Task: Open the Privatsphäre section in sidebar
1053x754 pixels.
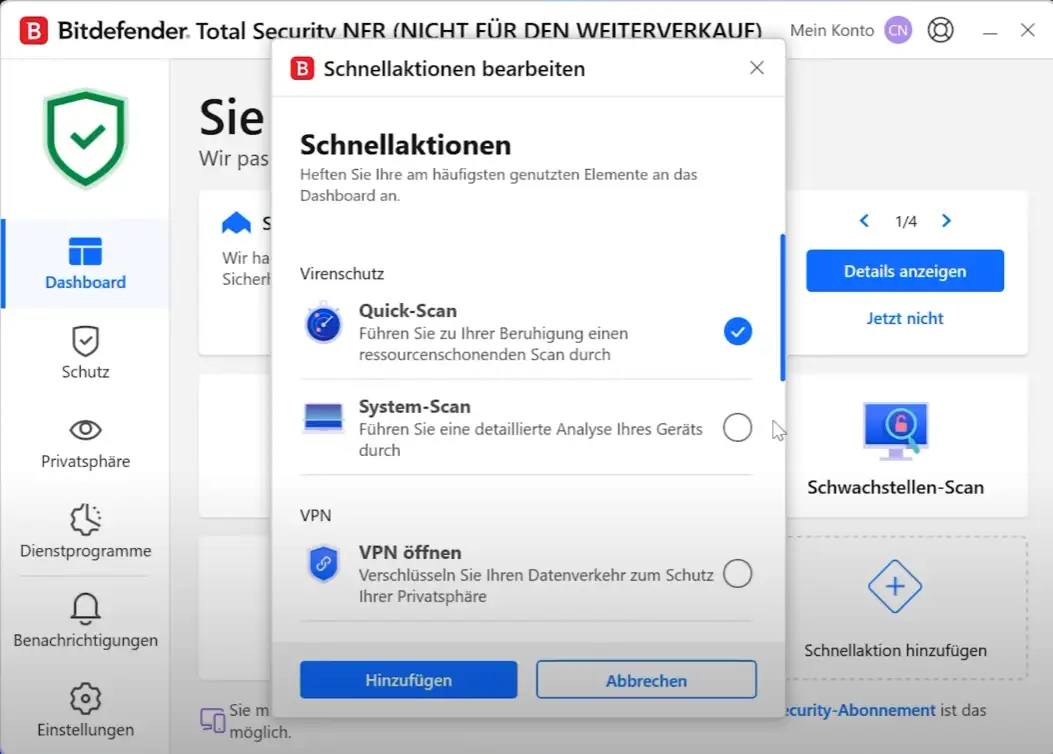Action: (86, 443)
